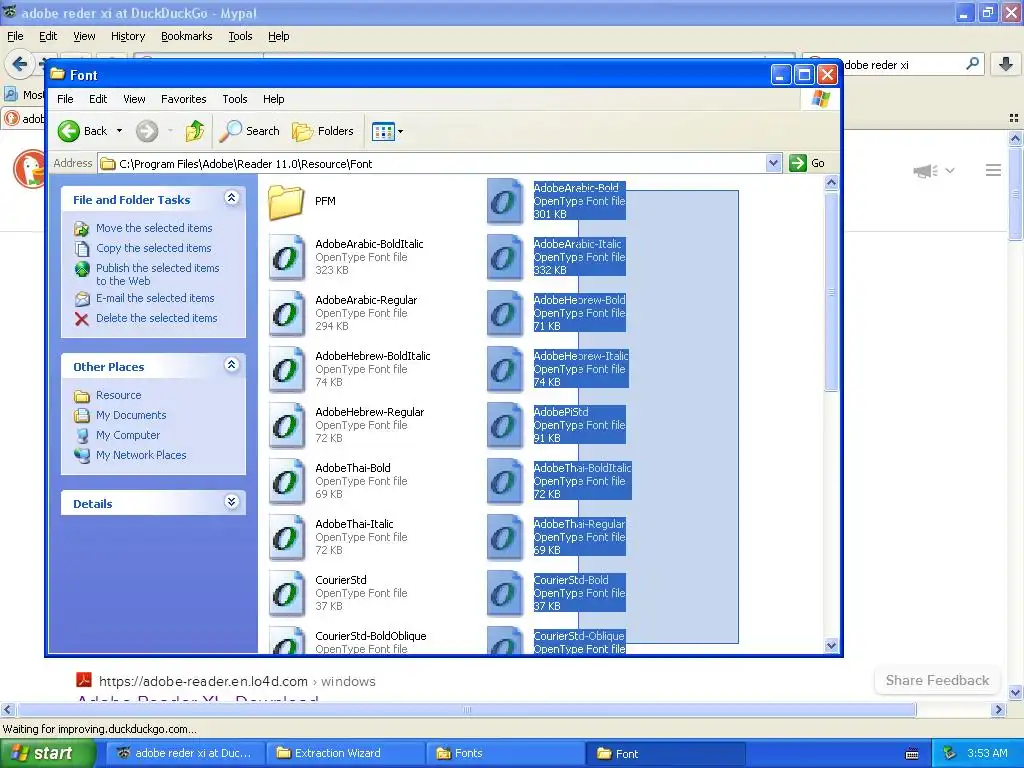1024x768 pixels.
Task: Collapse the Other Places panel
Action: [231, 365]
